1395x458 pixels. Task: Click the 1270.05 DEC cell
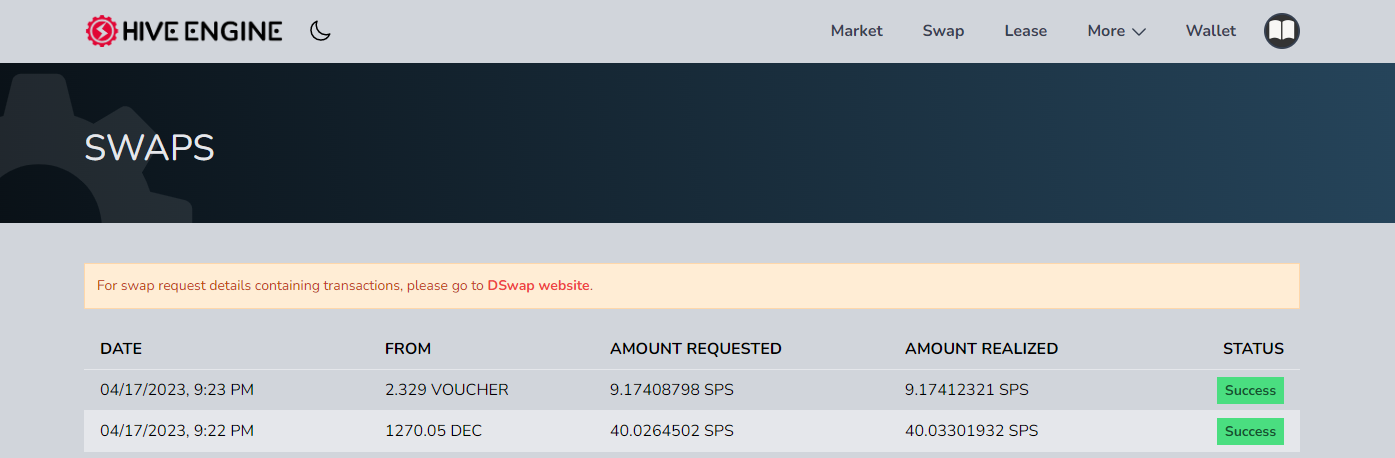(x=433, y=431)
